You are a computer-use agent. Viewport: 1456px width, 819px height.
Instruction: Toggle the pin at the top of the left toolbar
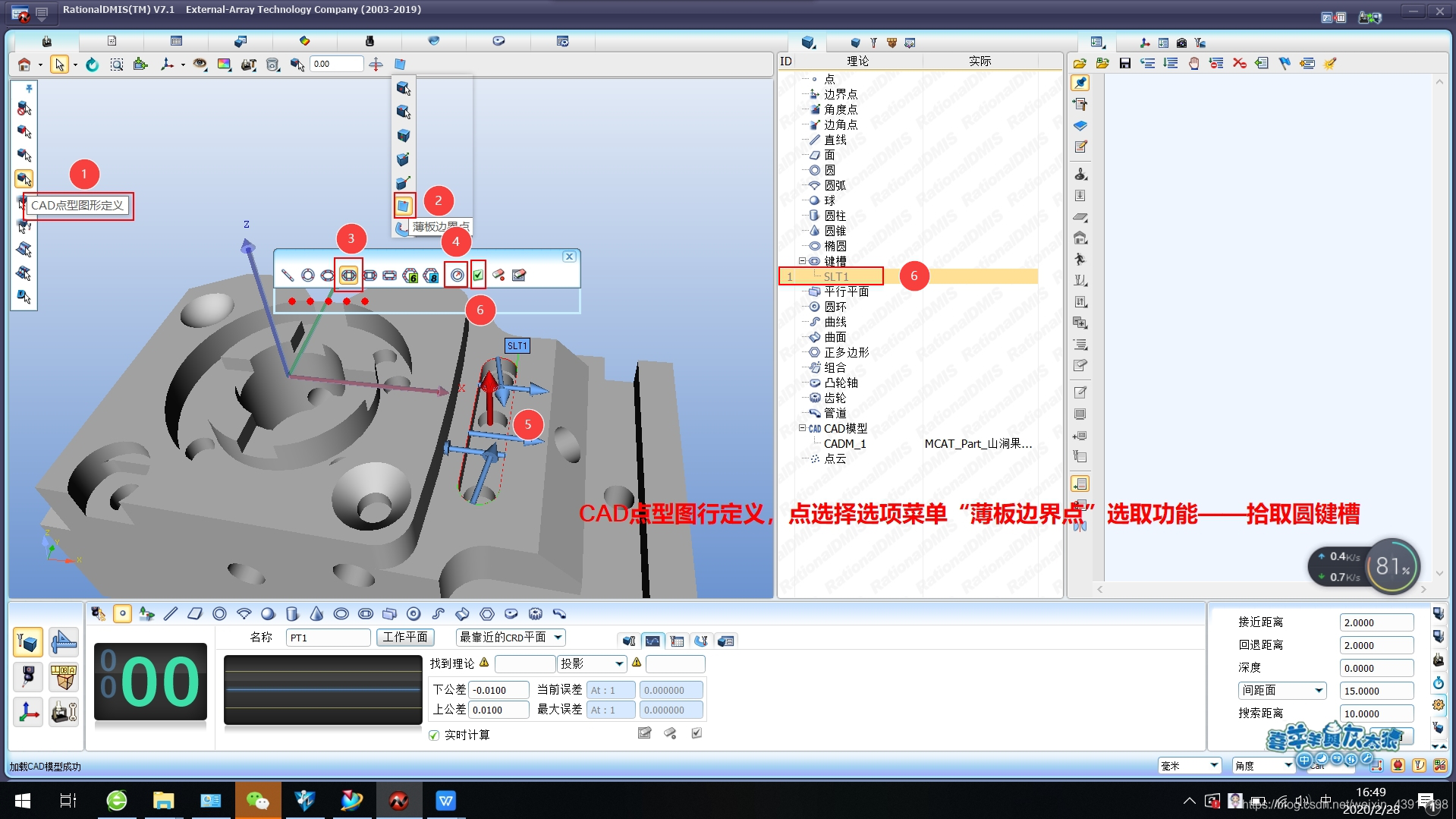[x=28, y=88]
